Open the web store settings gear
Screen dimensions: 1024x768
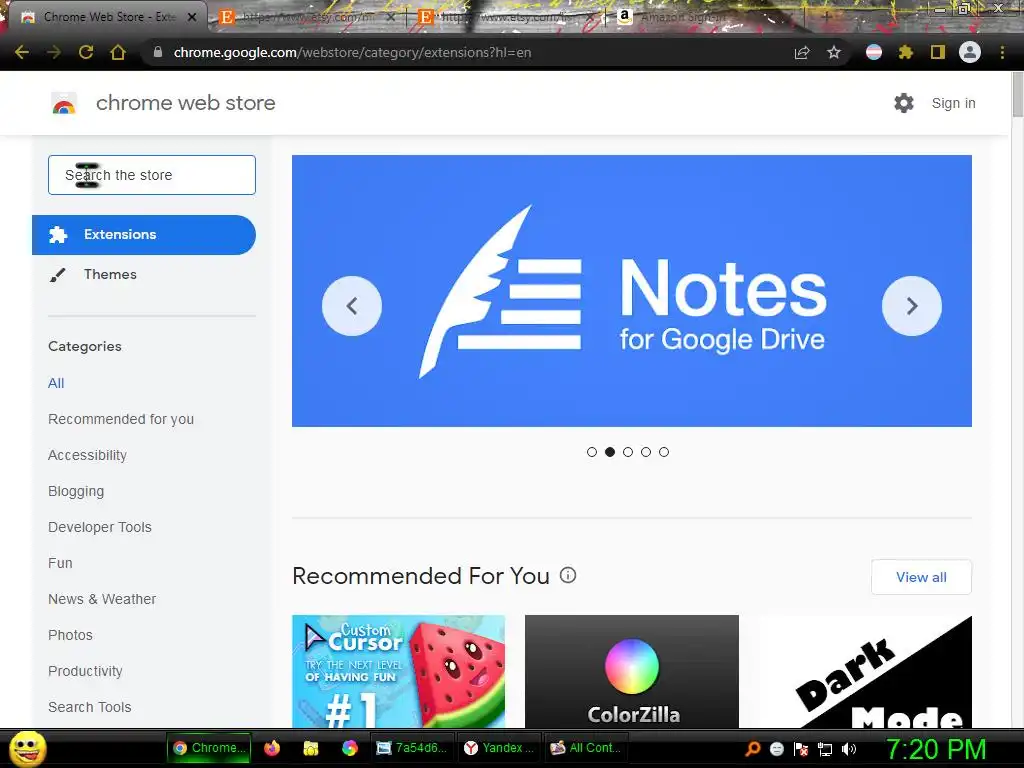[904, 103]
